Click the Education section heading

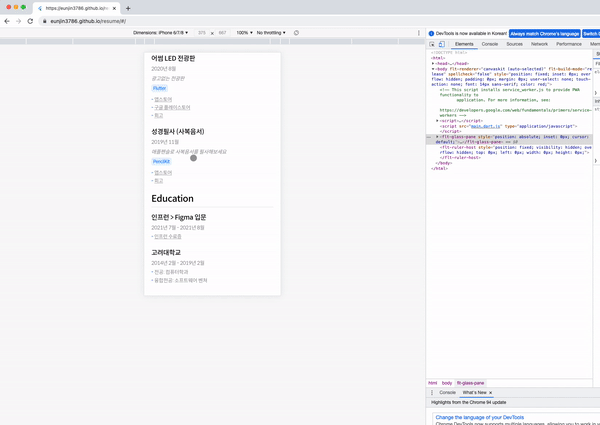[172, 199]
